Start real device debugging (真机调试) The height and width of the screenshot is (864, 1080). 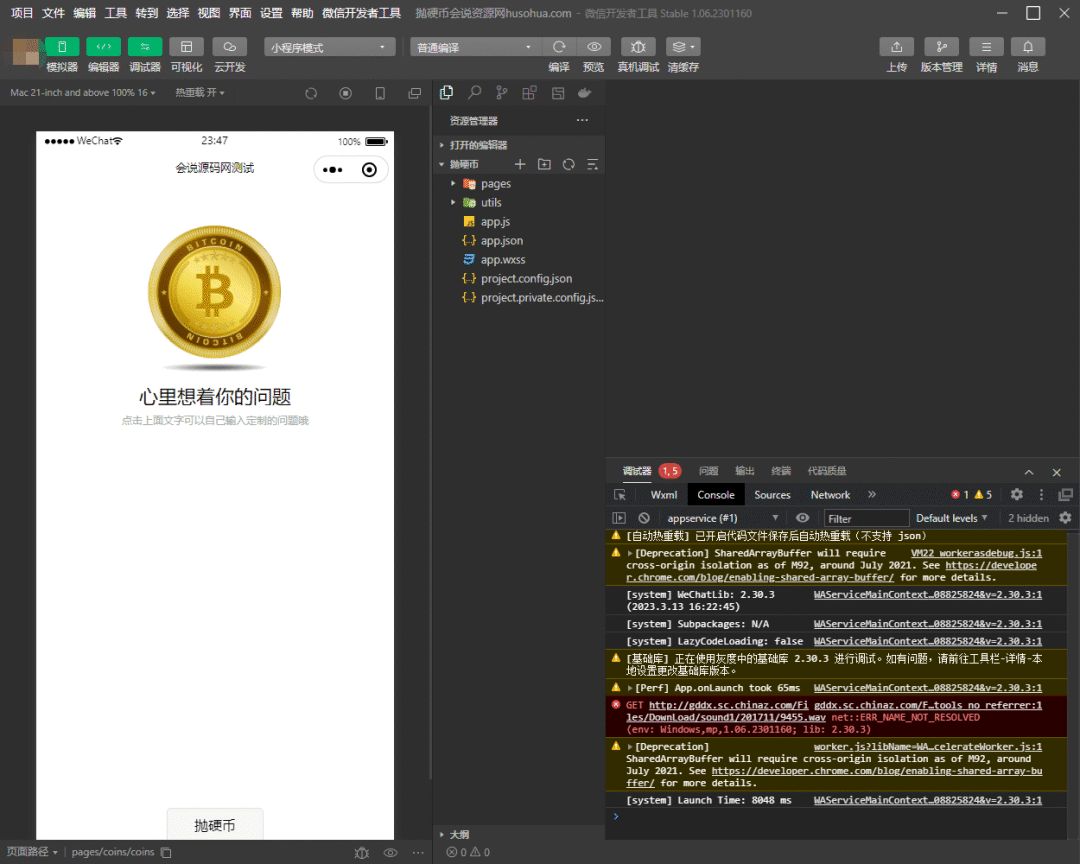[x=638, y=47]
